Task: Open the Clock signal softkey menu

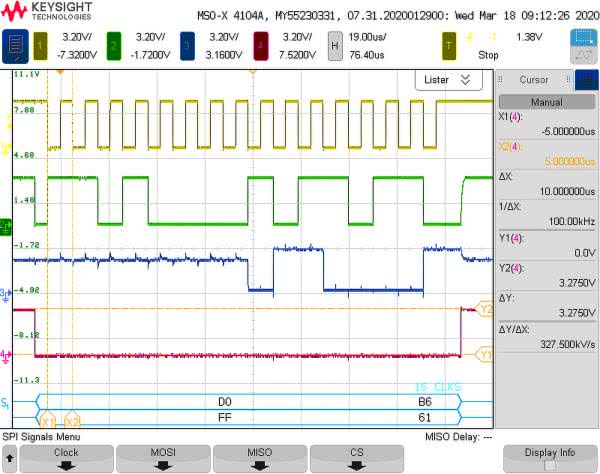Action: (x=66, y=459)
